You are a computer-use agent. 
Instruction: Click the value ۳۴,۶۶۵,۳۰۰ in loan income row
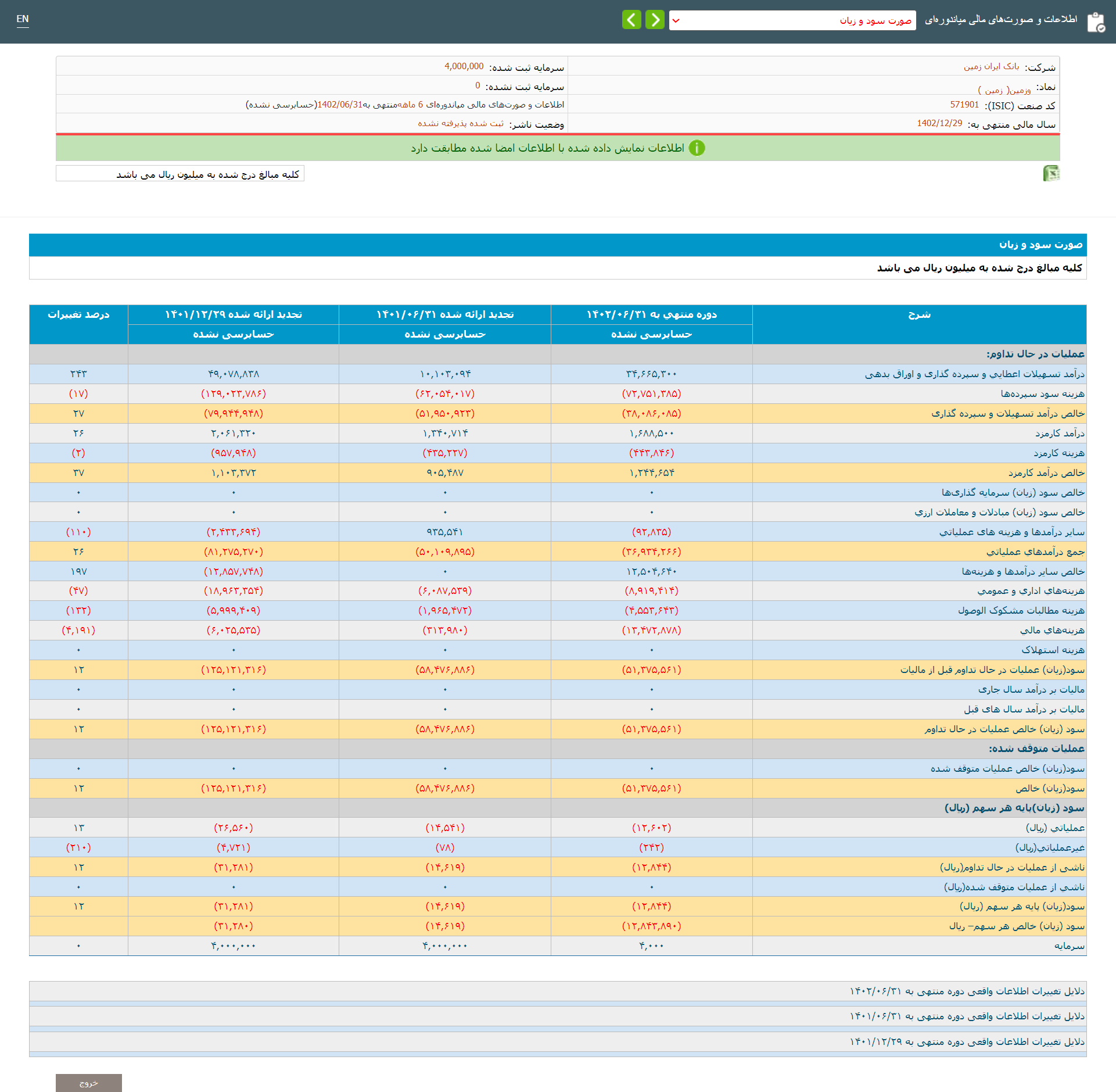651,374
